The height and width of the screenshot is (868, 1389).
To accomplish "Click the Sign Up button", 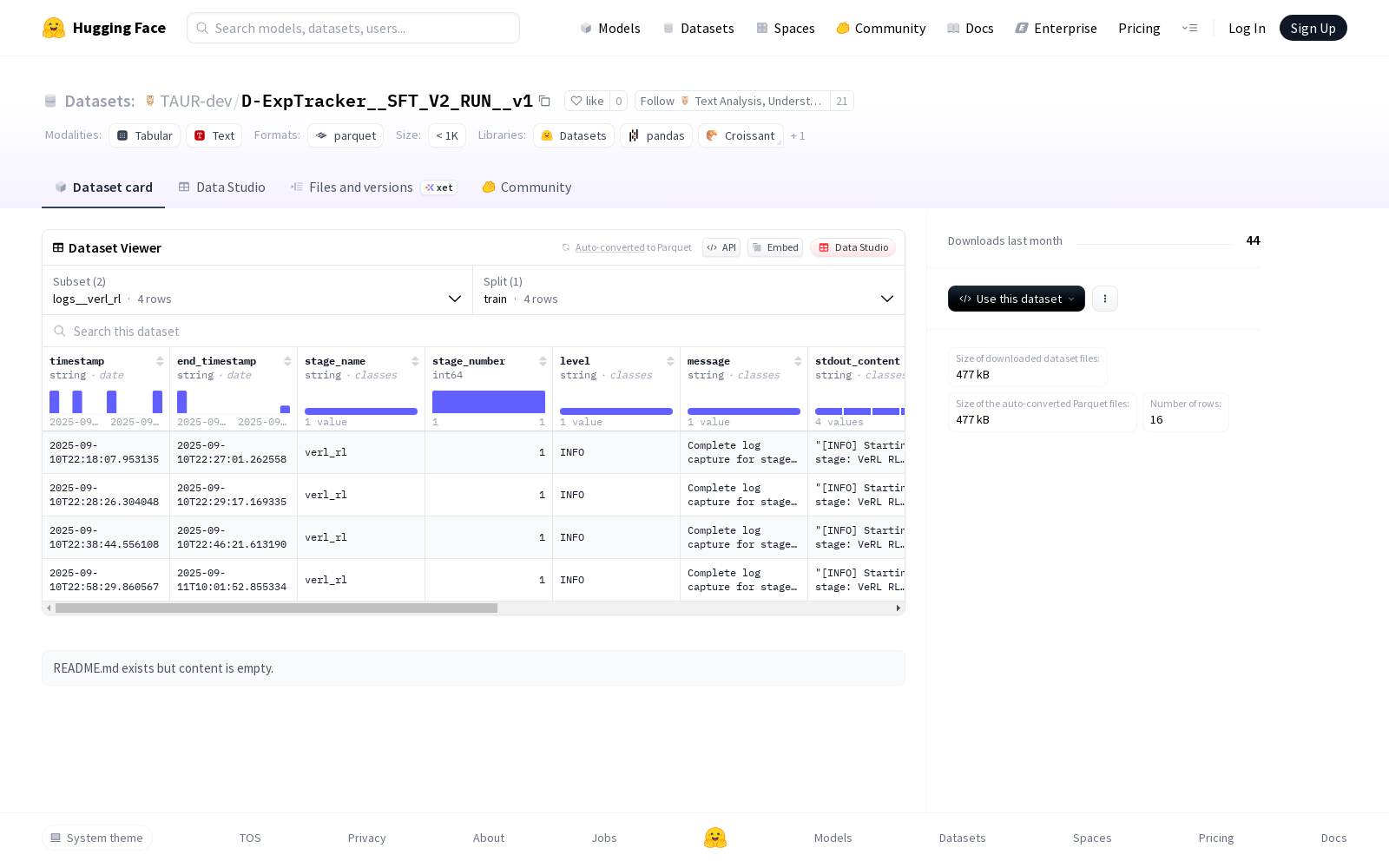I will [1313, 28].
